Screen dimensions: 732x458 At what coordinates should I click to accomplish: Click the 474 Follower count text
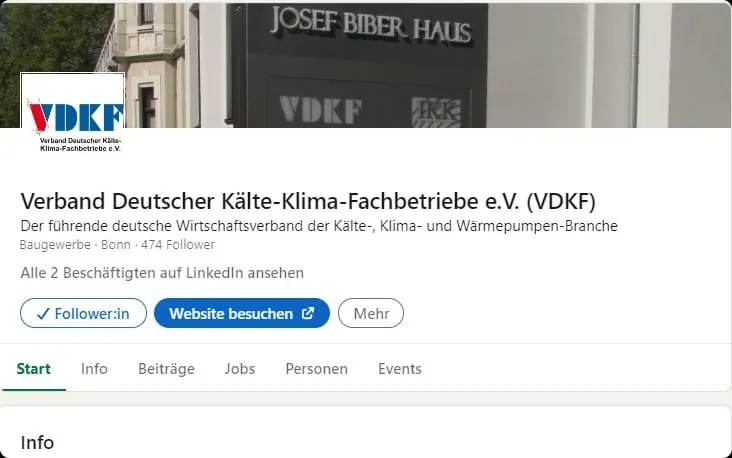(x=178, y=245)
